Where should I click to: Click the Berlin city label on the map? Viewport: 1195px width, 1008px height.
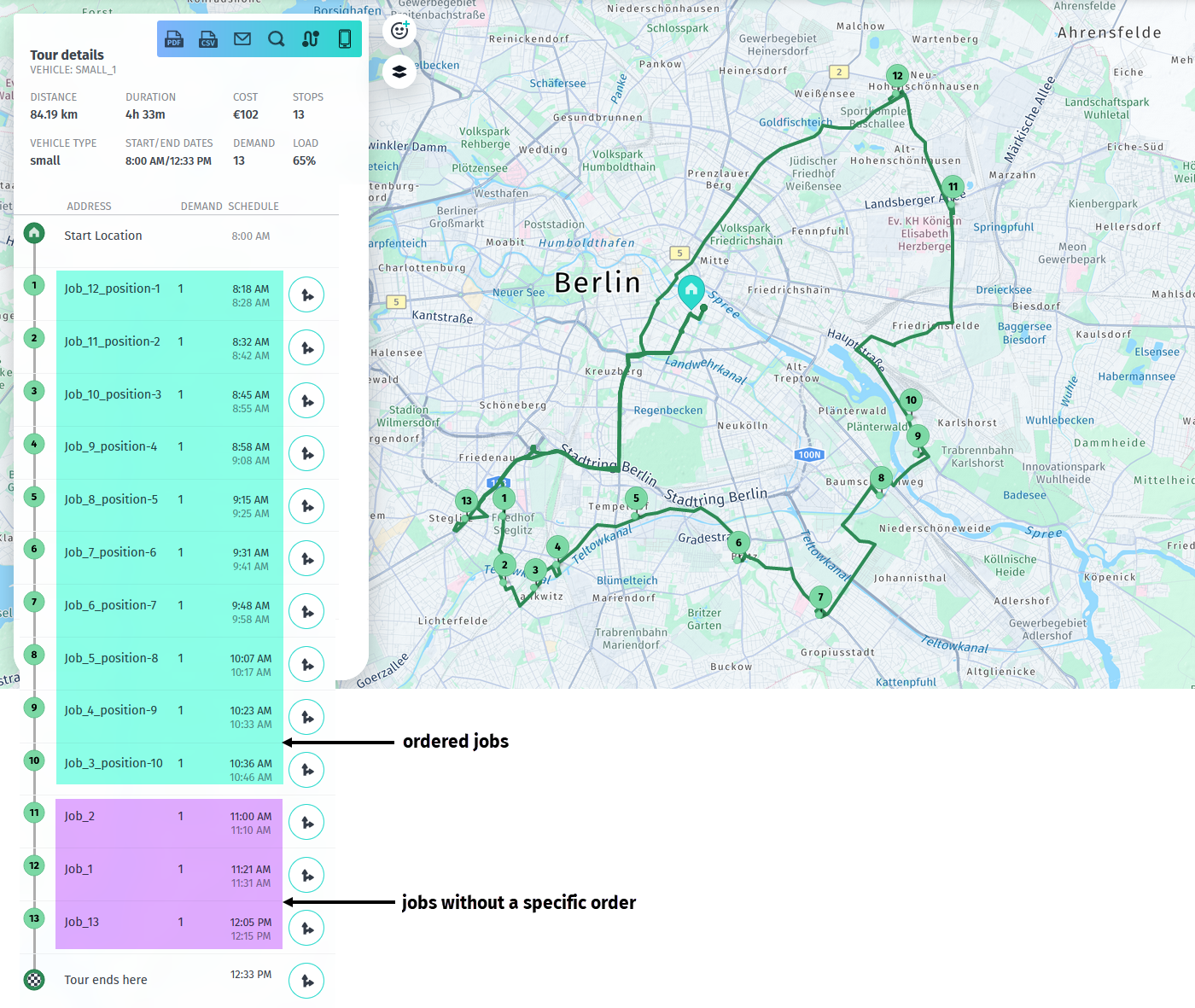click(597, 282)
